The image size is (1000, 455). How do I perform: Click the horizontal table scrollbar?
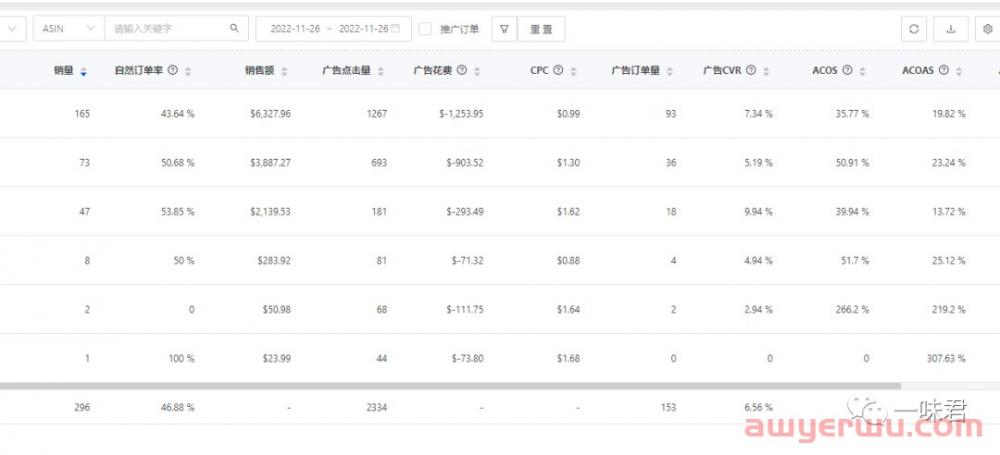450,386
